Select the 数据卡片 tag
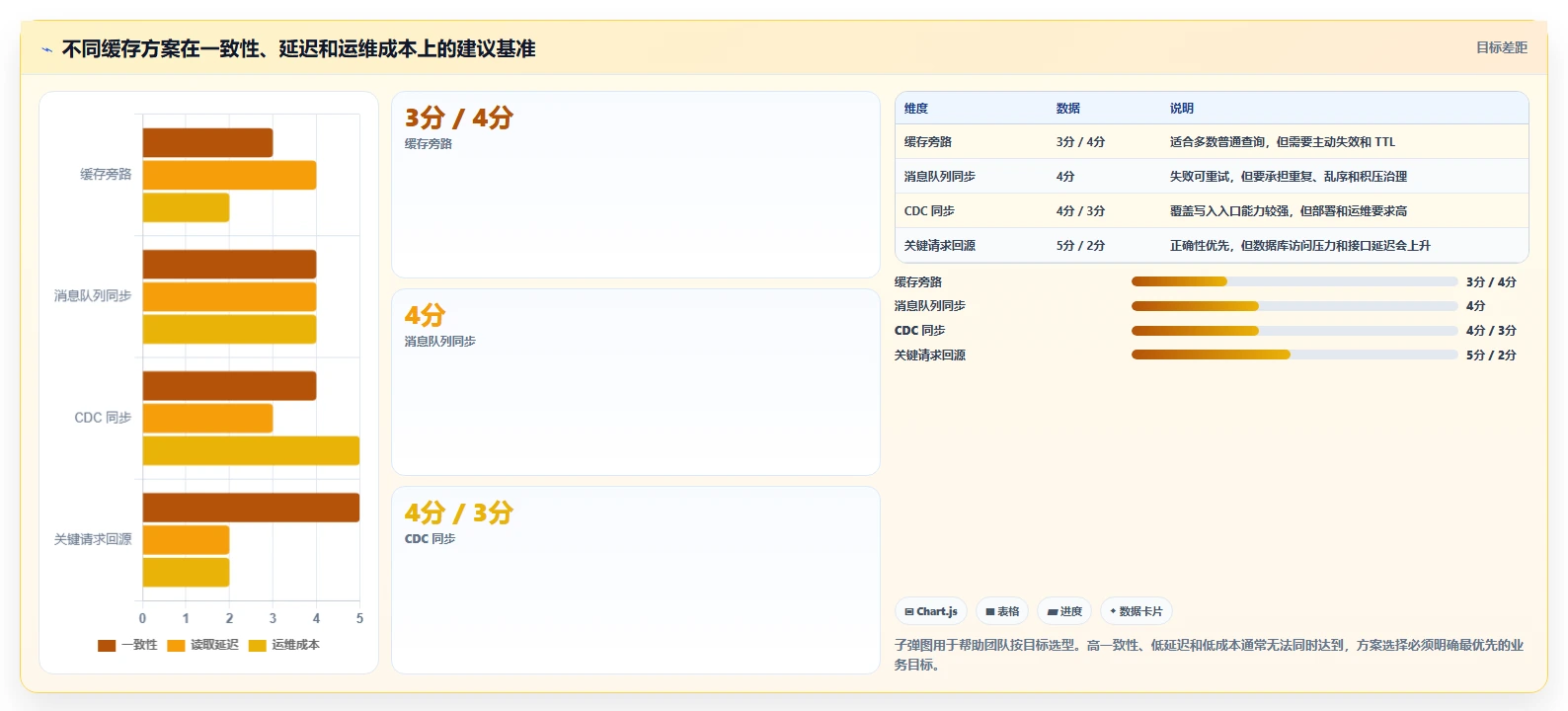The width and height of the screenshot is (1568, 711). pos(1137,611)
